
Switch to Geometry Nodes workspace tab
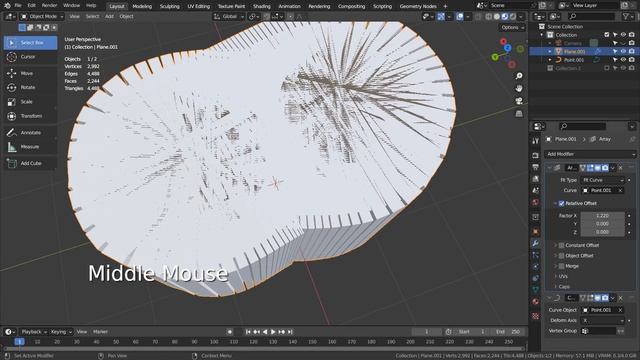click(418, 6)
